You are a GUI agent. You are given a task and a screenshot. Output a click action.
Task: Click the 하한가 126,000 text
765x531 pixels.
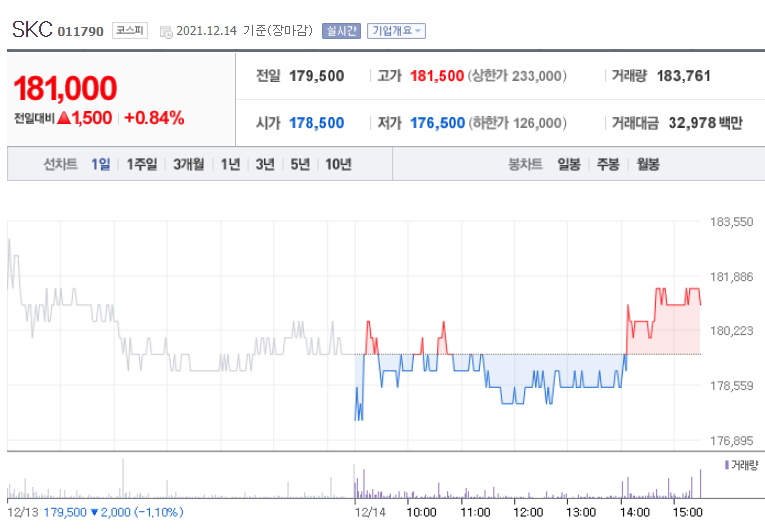(x=518, y=123)
